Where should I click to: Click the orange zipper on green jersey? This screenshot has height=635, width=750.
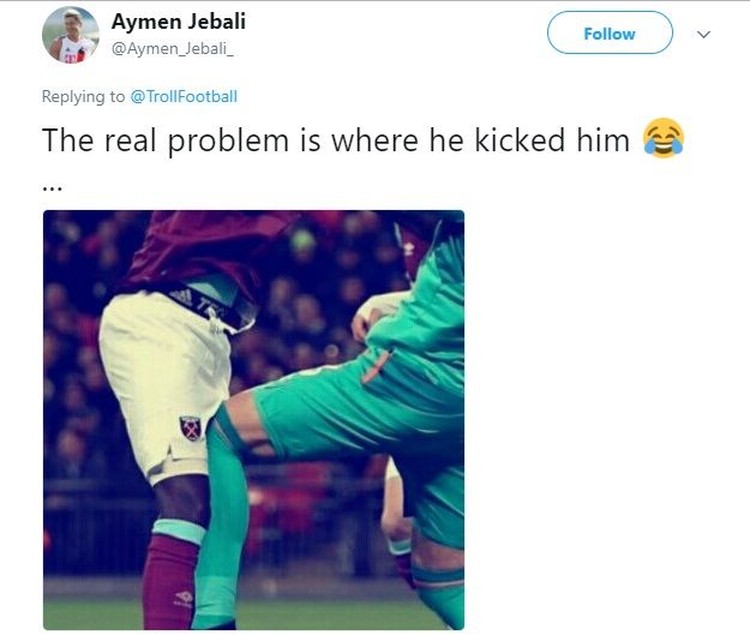click(x=378, y=366)
